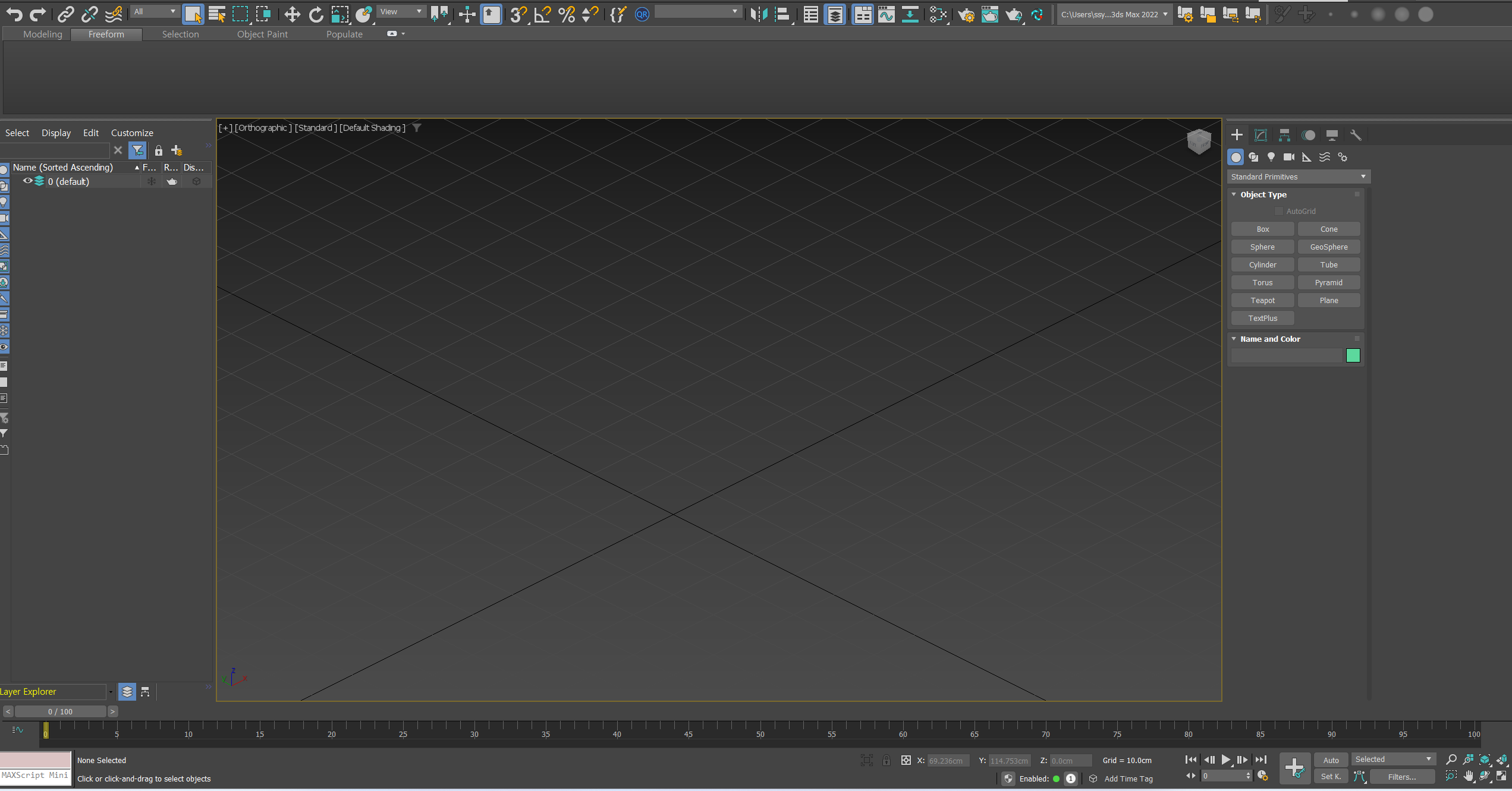
Task: Toggle Auto key mode
Action: pos(1331,760)
